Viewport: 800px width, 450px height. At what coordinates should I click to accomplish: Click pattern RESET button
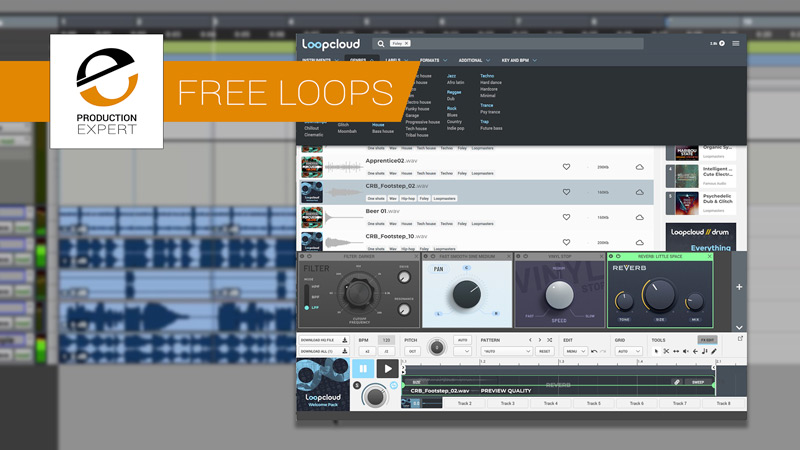pyautogui.click(x=544, y=351)
